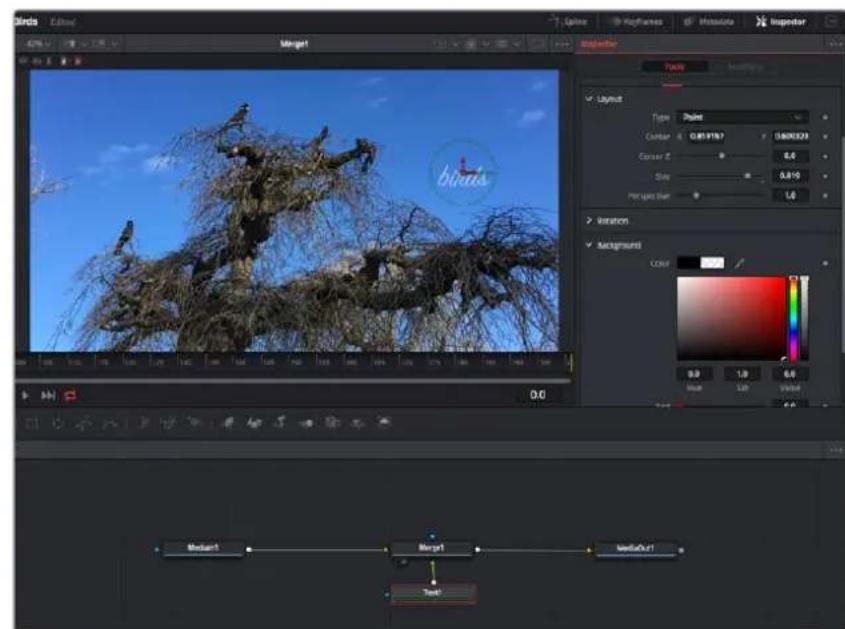Click the black-white Color swatch

click(x=700, y=263)
